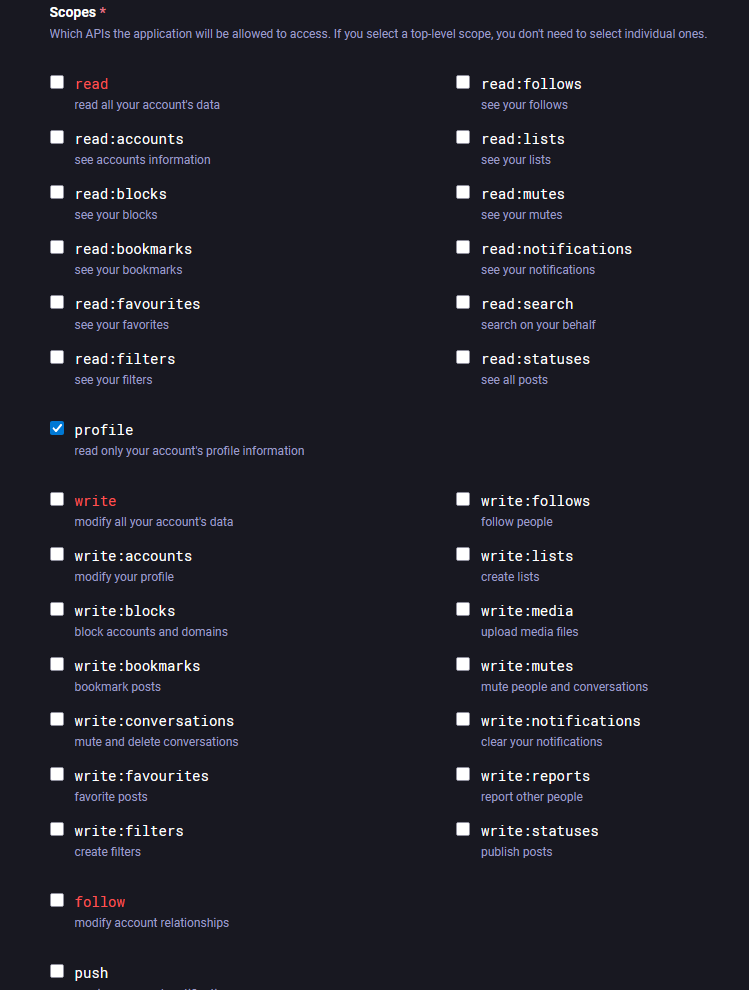Enable the read:statuses scope
749x990 pixels.
463,358
